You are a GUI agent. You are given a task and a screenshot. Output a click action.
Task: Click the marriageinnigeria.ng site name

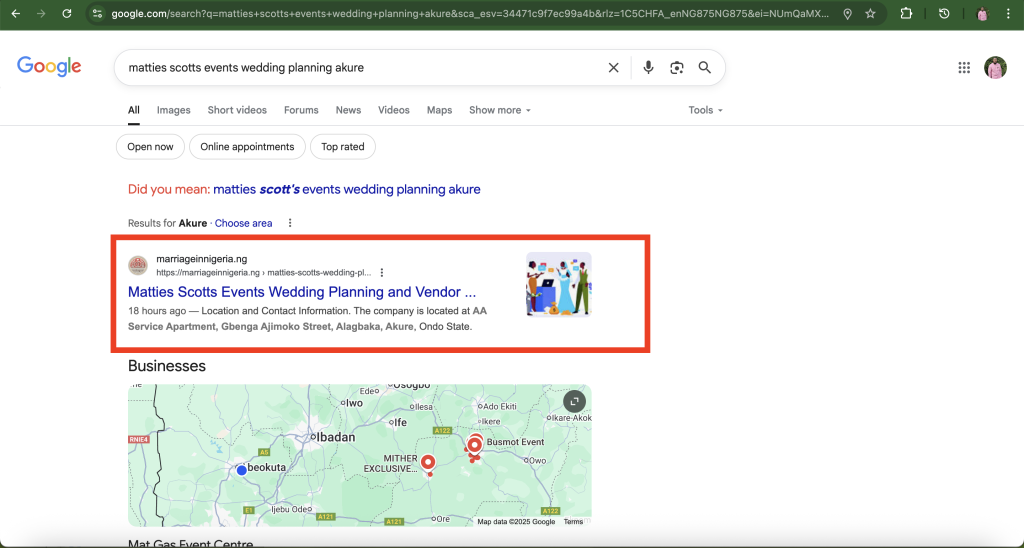click(x=202, y=259)
